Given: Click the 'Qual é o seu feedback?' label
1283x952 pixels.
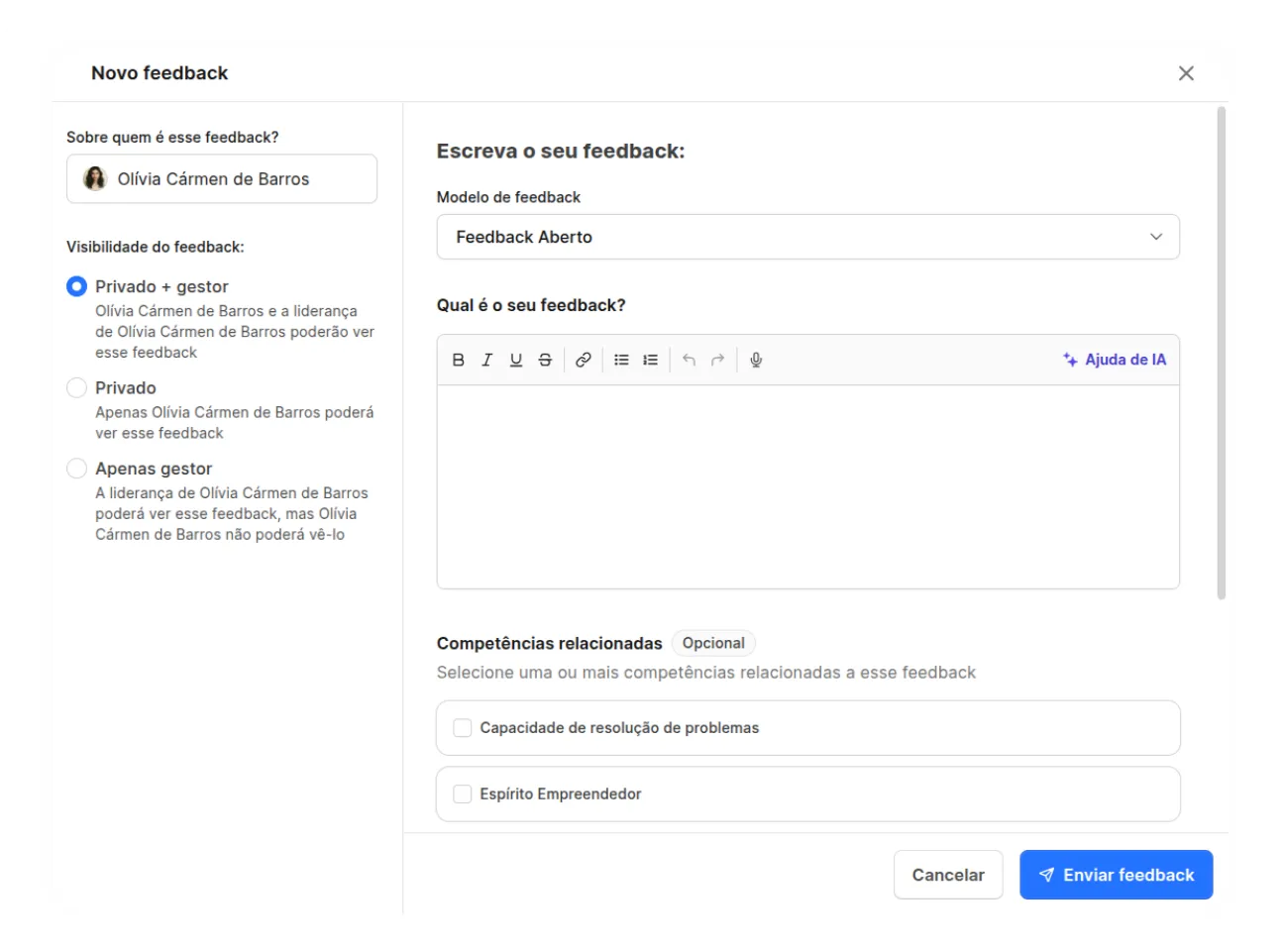Looking at the screenshot, I should [531, 305].
